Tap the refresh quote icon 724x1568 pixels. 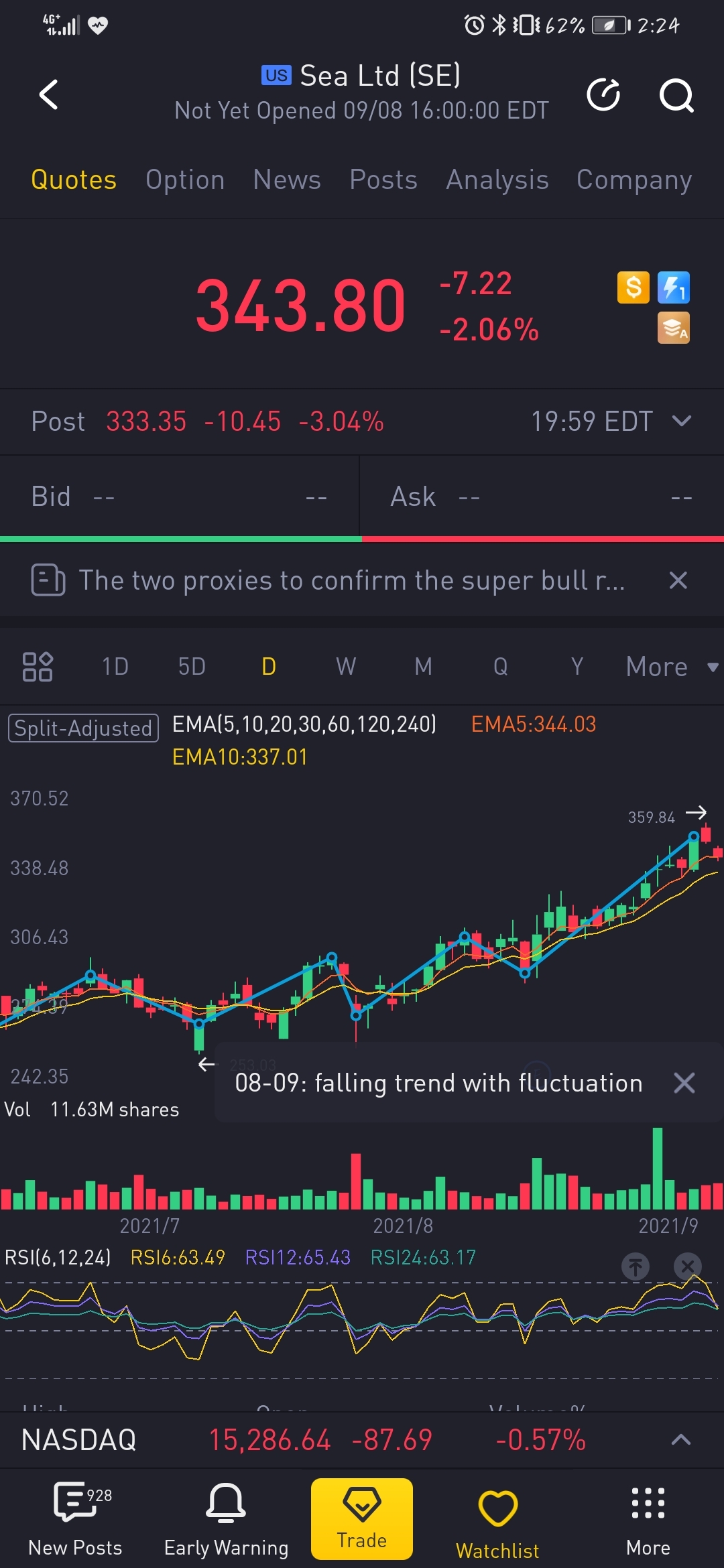603,94
